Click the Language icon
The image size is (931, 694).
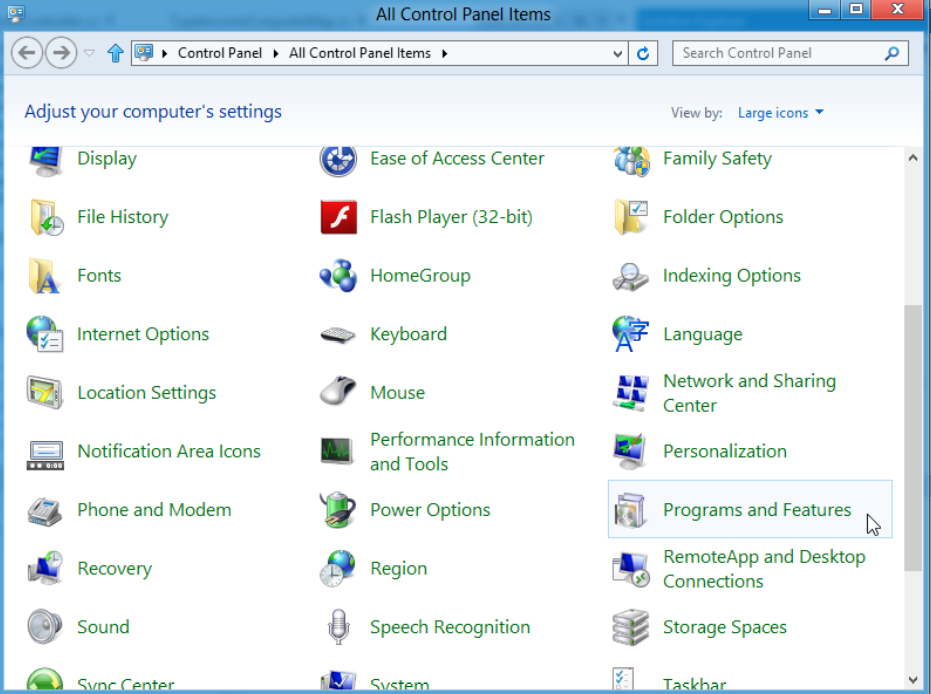tap(631, 334)
